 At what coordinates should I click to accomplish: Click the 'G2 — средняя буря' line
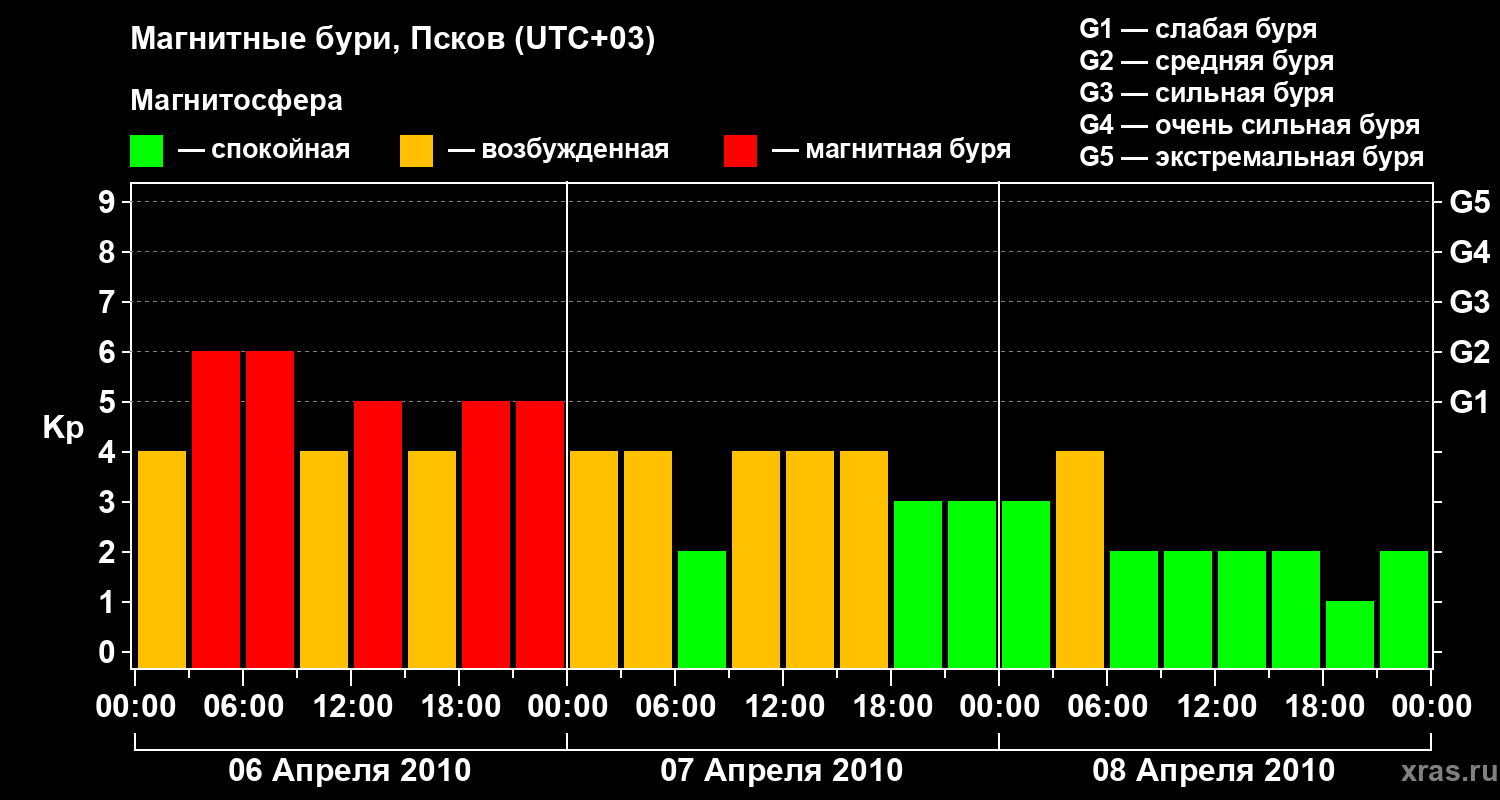point(1207,61)
